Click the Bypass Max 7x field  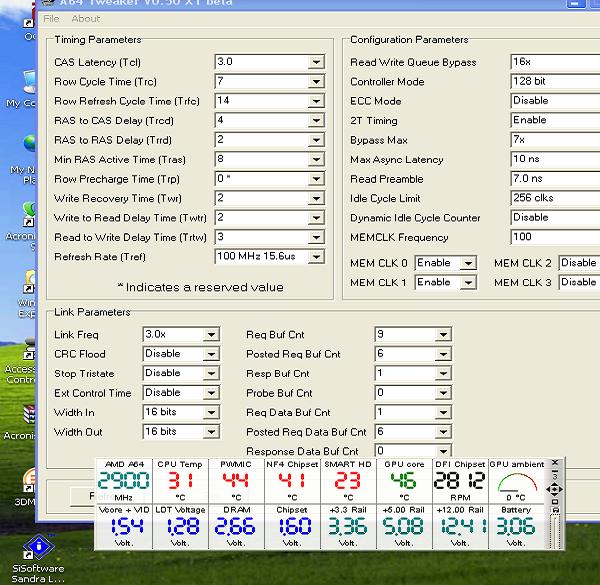[555, 140]
